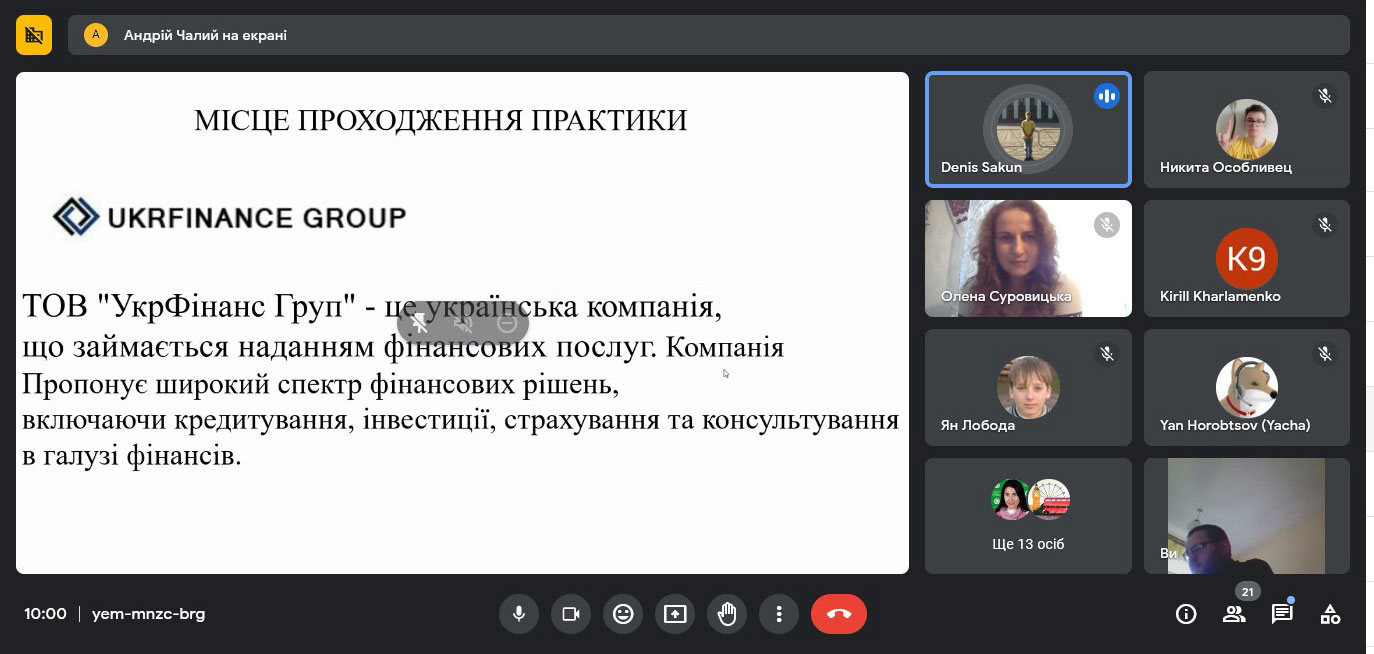Toggle the microphone button in the bottom bar
This screenshot has height=654, width=1374.
click(x=519, y=614)
